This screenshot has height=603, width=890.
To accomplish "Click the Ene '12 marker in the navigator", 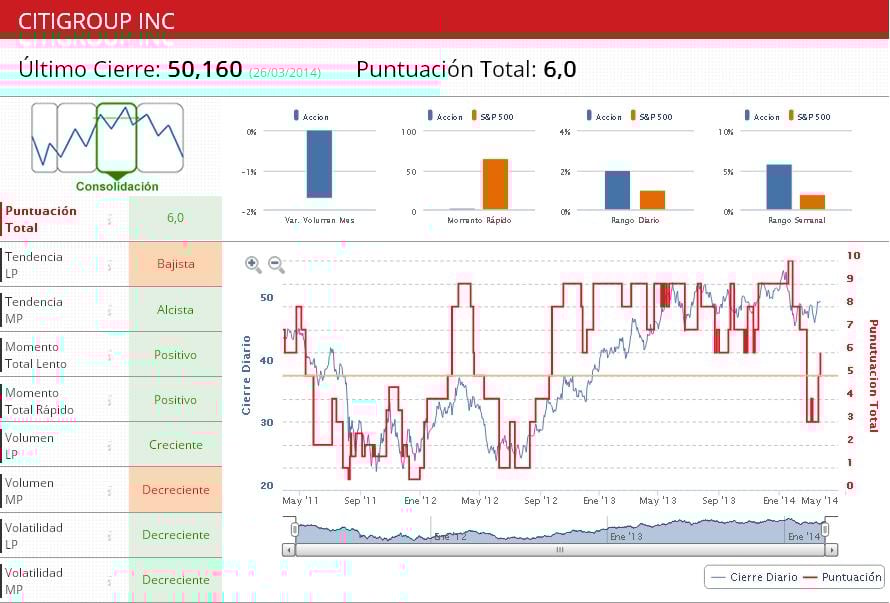I will tap(451, 537).
